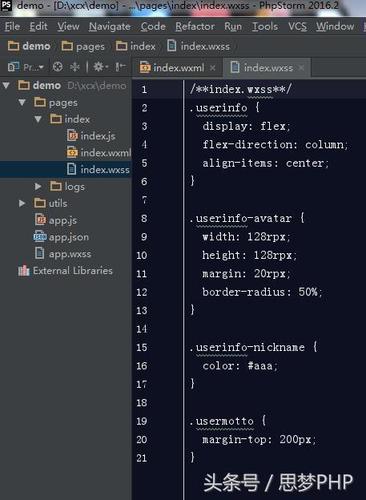Open the Tools menu
The width and height of the screenshot is (366, 500).
point(265,26)
